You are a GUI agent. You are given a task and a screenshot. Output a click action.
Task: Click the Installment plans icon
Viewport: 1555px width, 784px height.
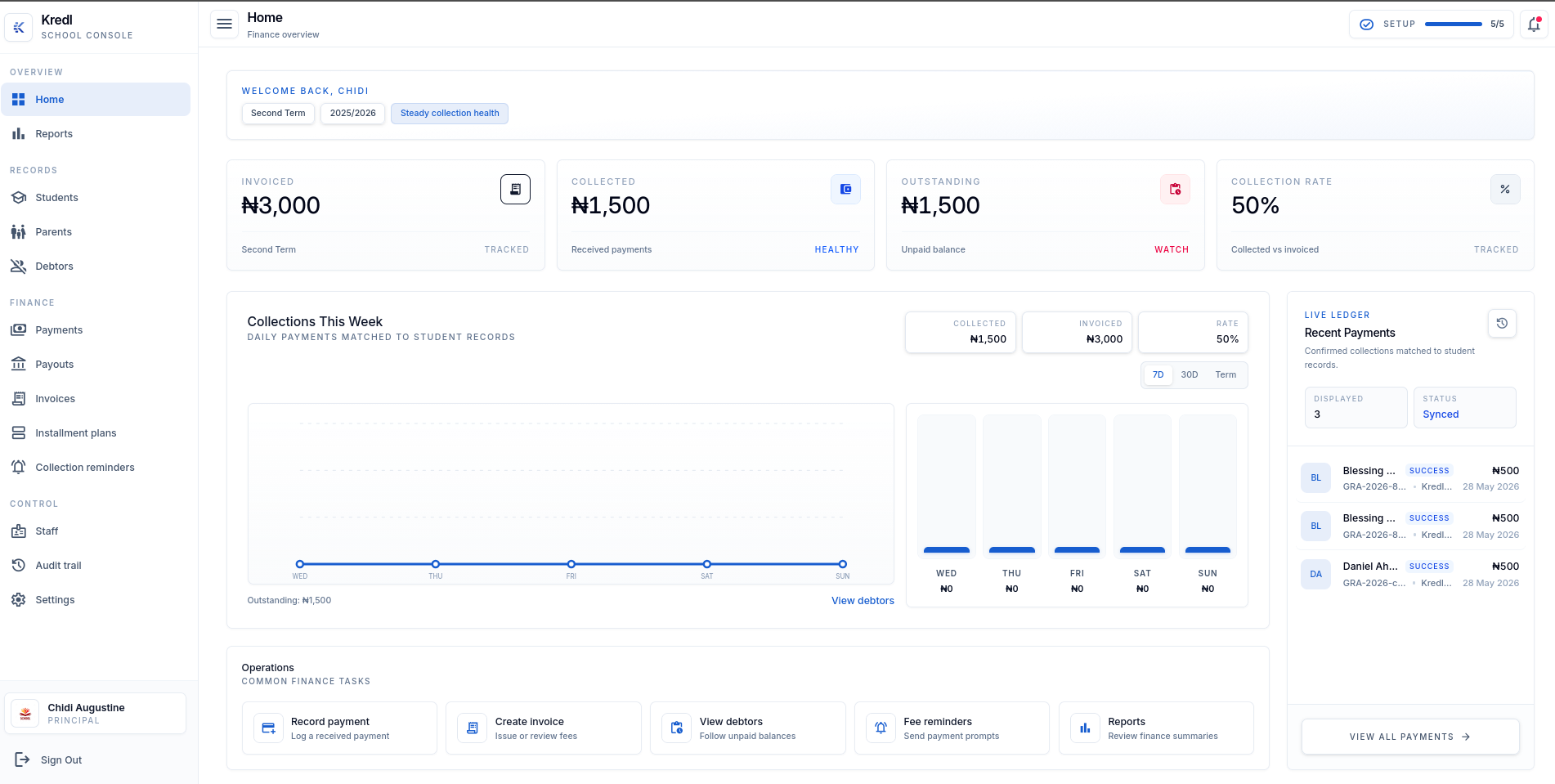[19, 433]
